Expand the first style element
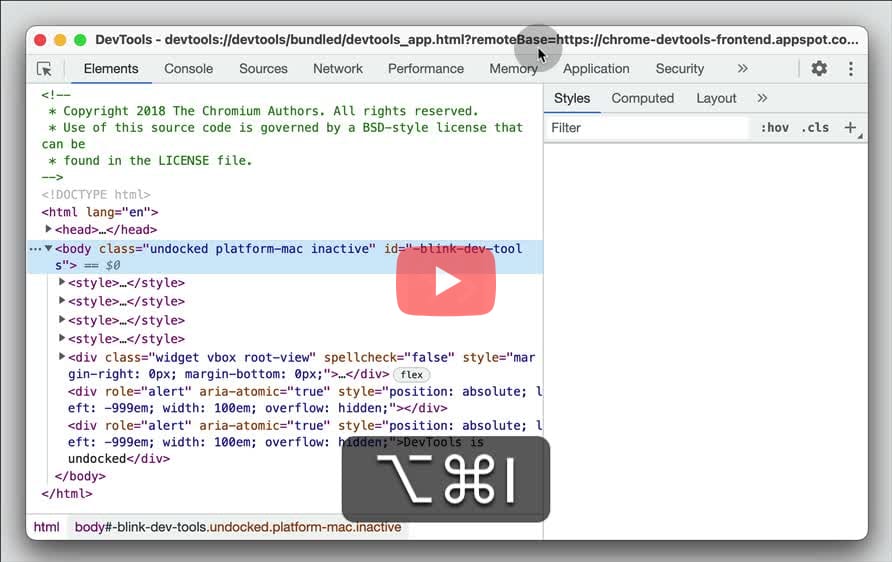 [62, 282]
